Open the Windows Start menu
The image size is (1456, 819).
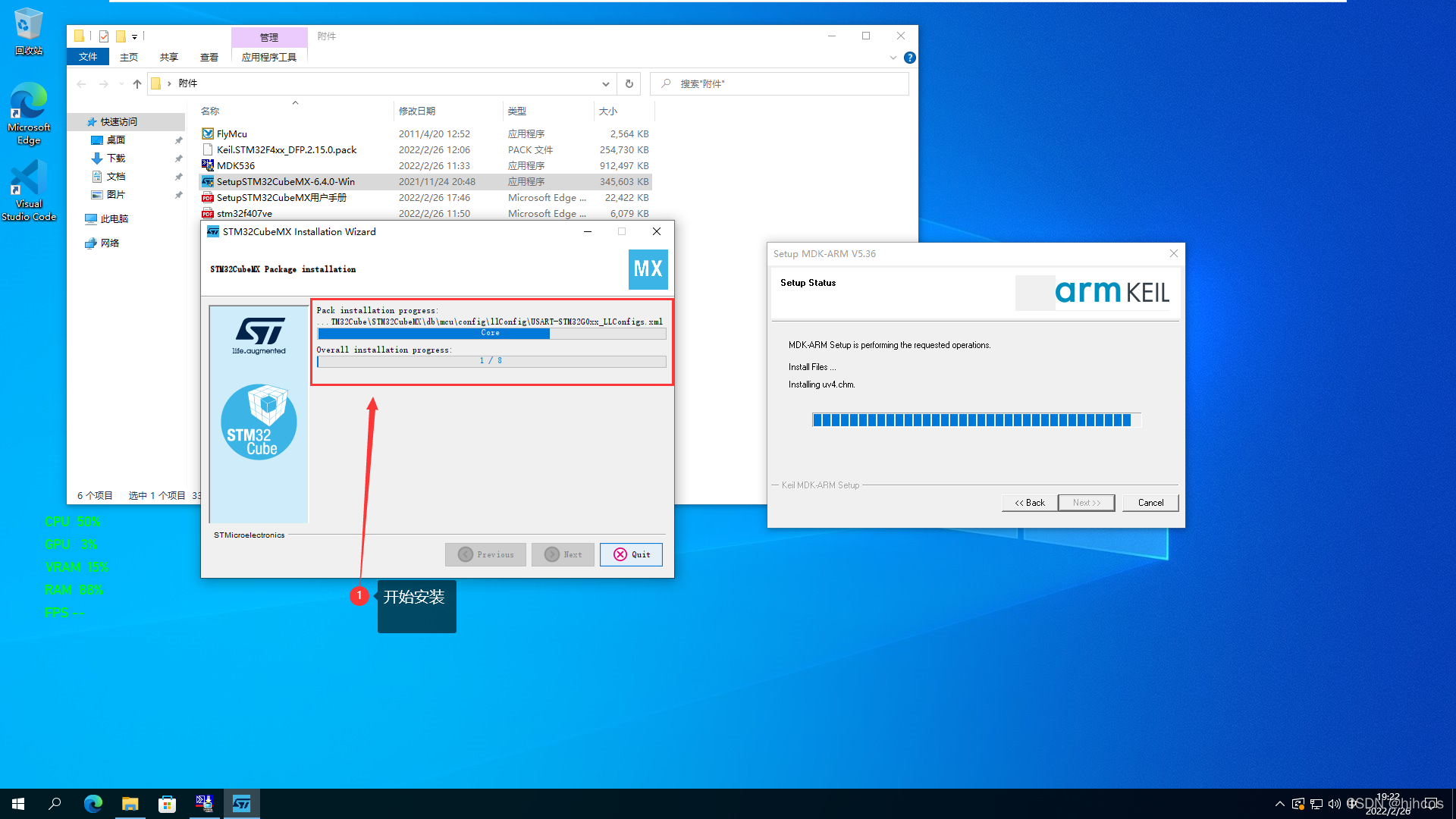point(18,804)
